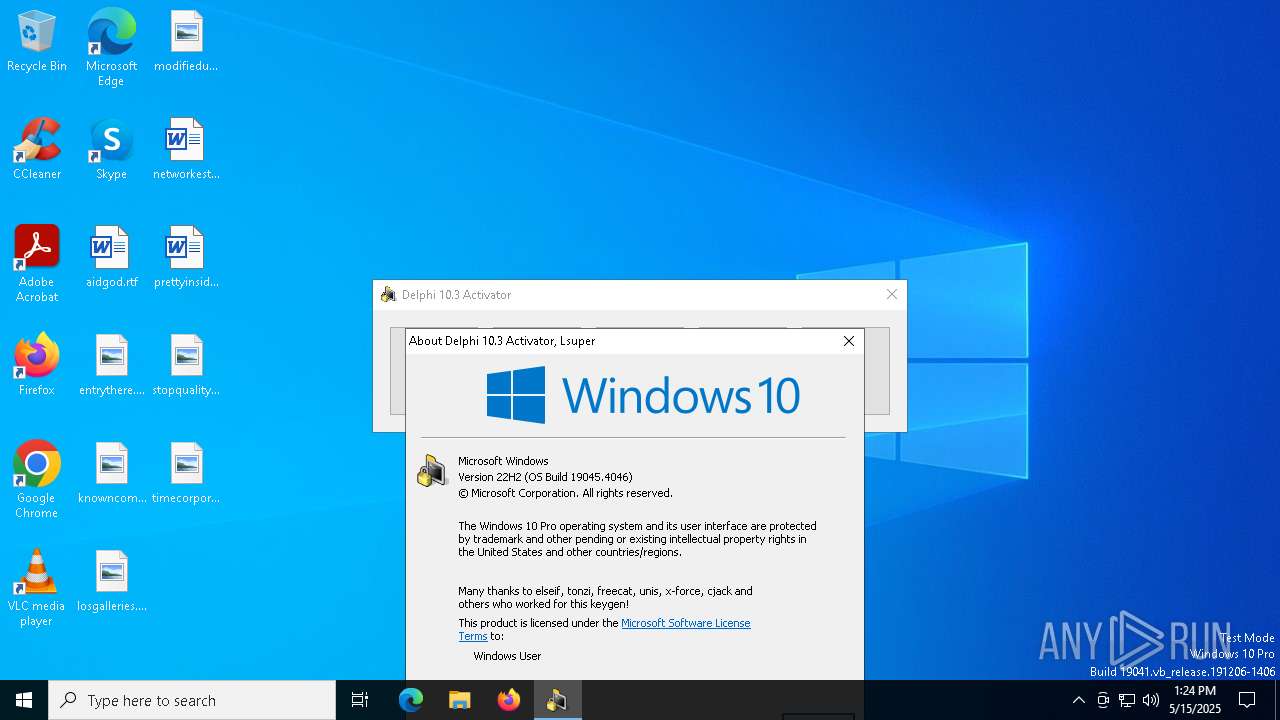Open the Action Center notifications icon
The width and height of the screenshot is (1280, 720).
(x=1247, y=700)
